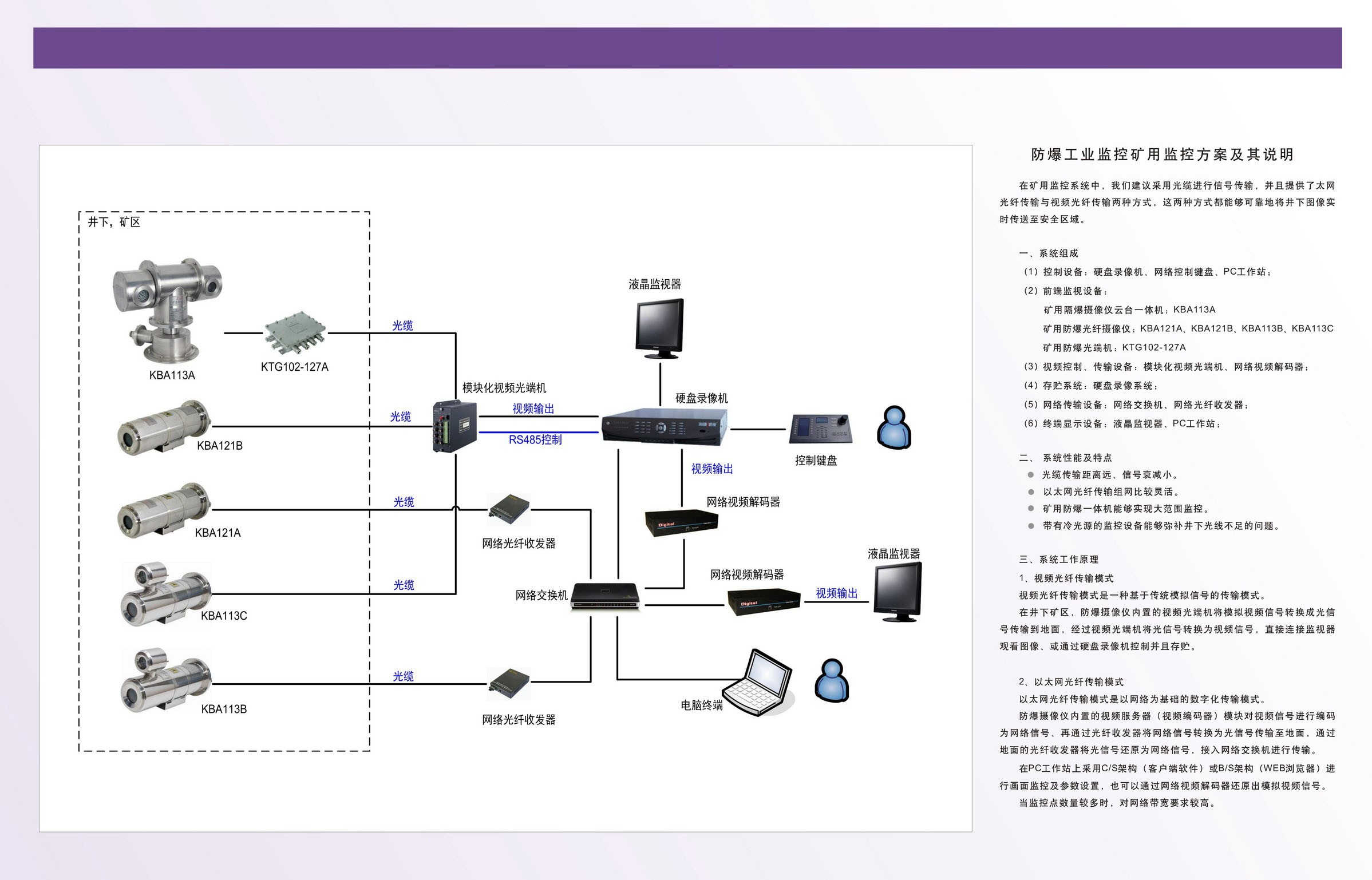
Task: Select the lower fiber transceiver on the KBA113B line
Action: (509, 683)
